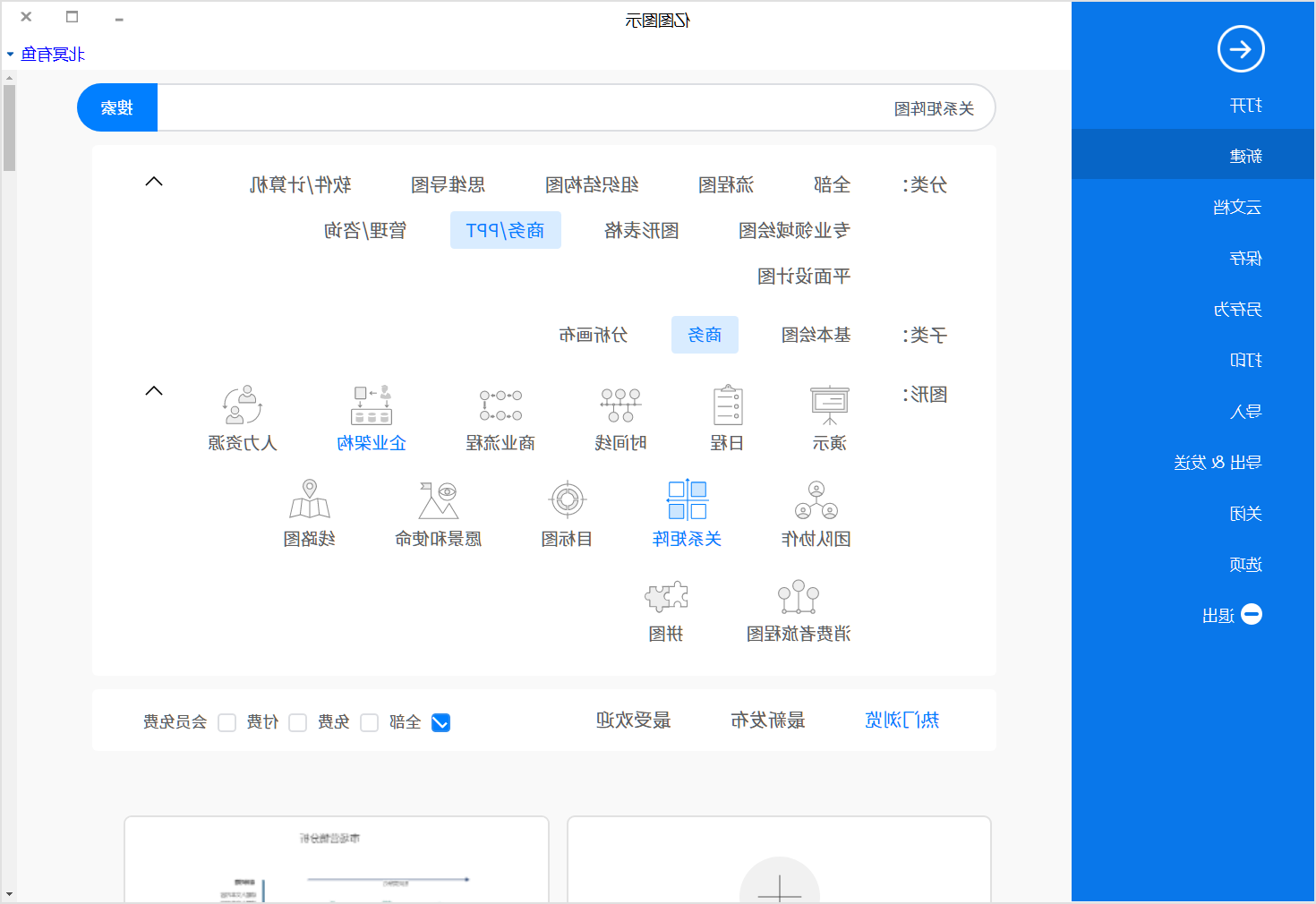This screenshot has width=1316, height=904.
Task: Choose the 管理/咨询 category
Action: [x=365, y=230]
